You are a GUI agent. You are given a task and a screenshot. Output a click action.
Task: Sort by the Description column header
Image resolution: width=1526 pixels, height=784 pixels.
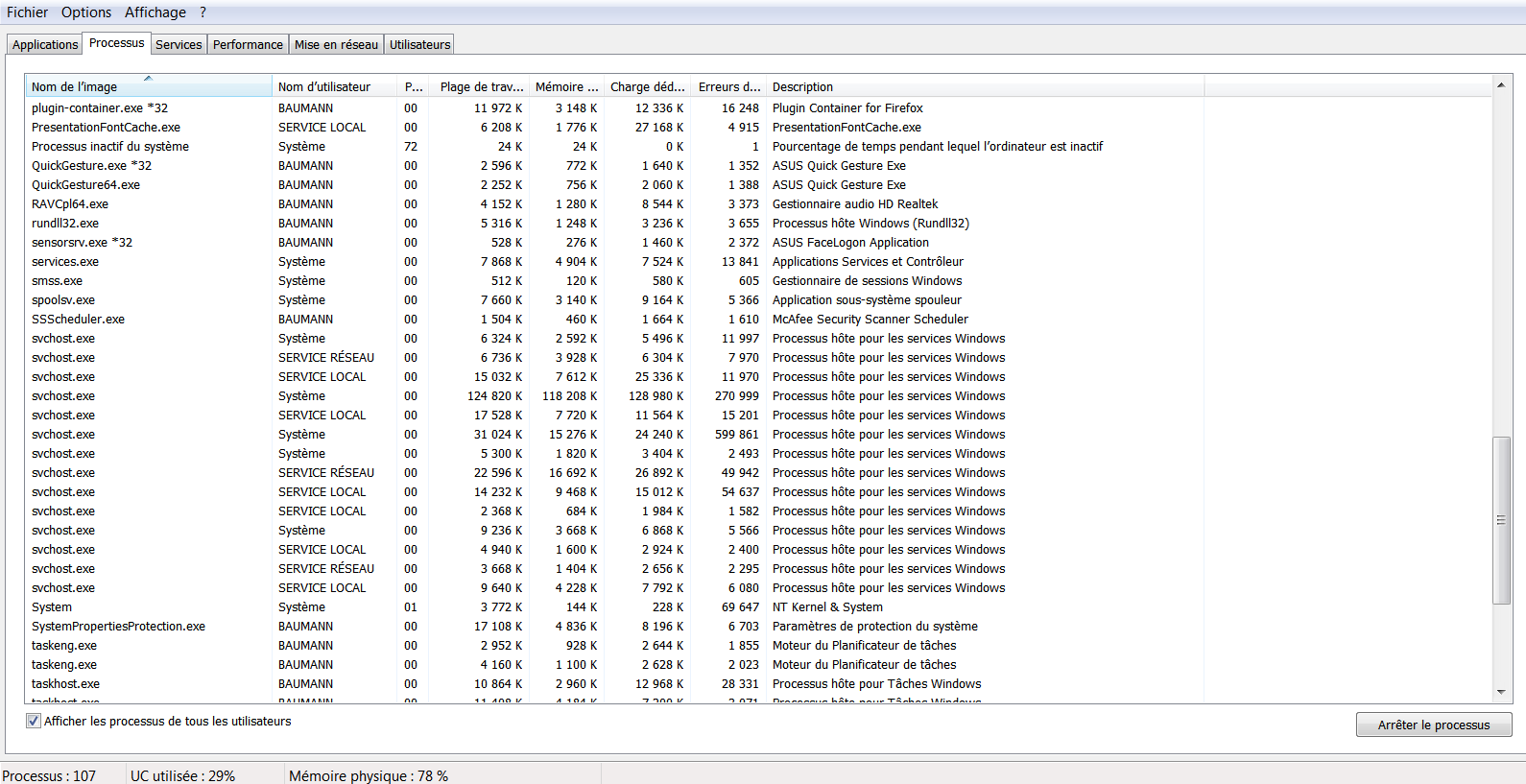click(985, 87)
